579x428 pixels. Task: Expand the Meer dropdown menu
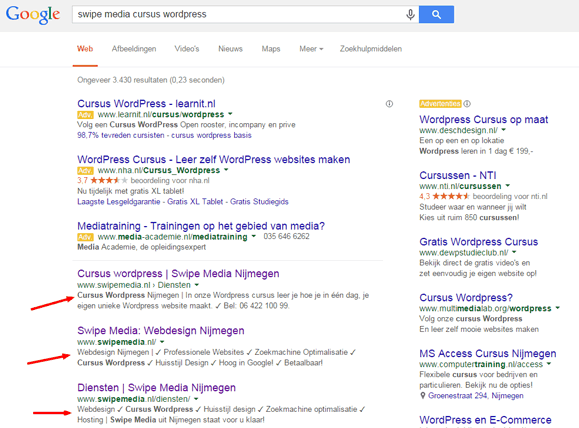coord(311,49)
